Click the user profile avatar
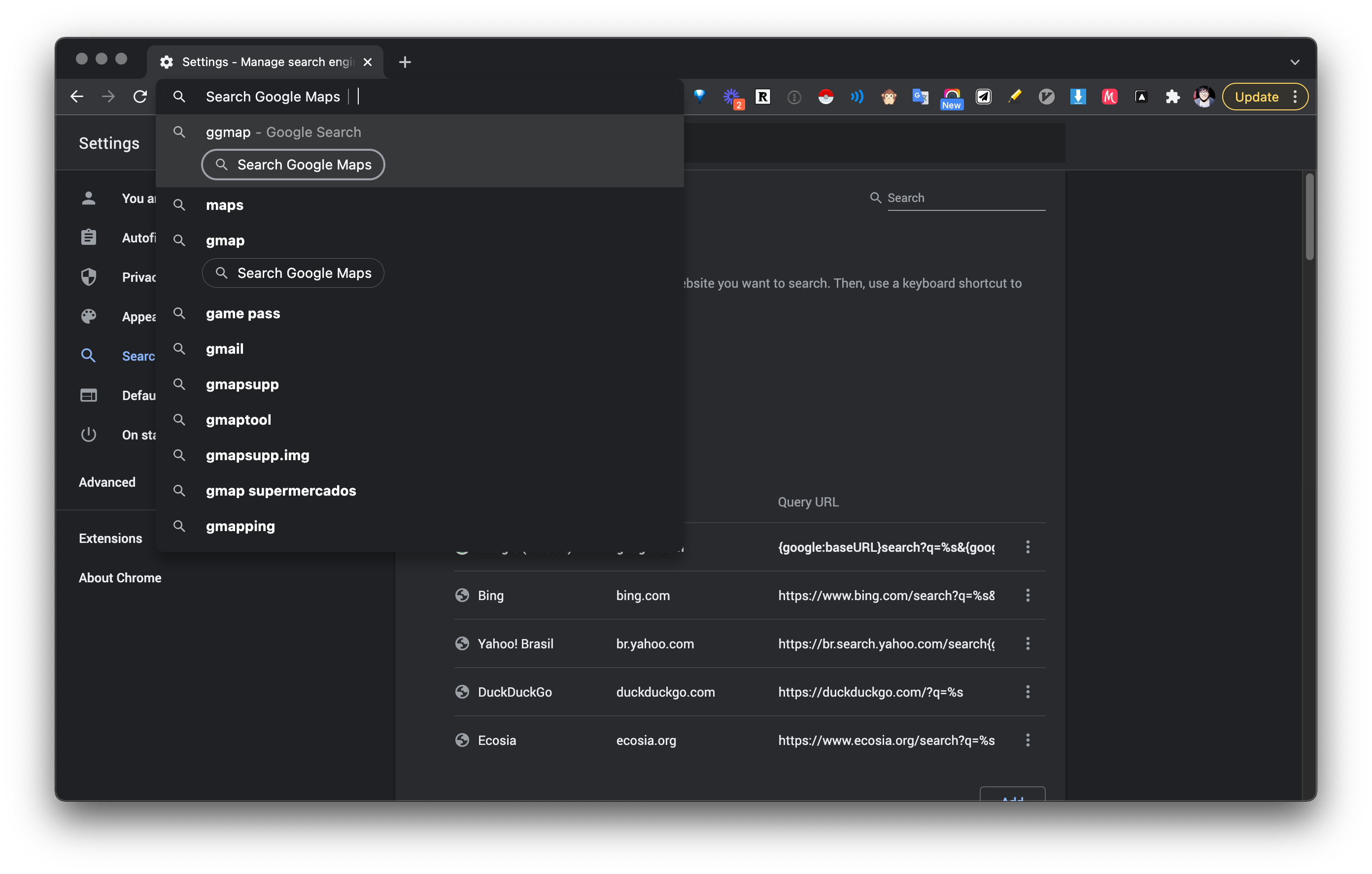The image size is (1372, 874). click(1203, 97)
